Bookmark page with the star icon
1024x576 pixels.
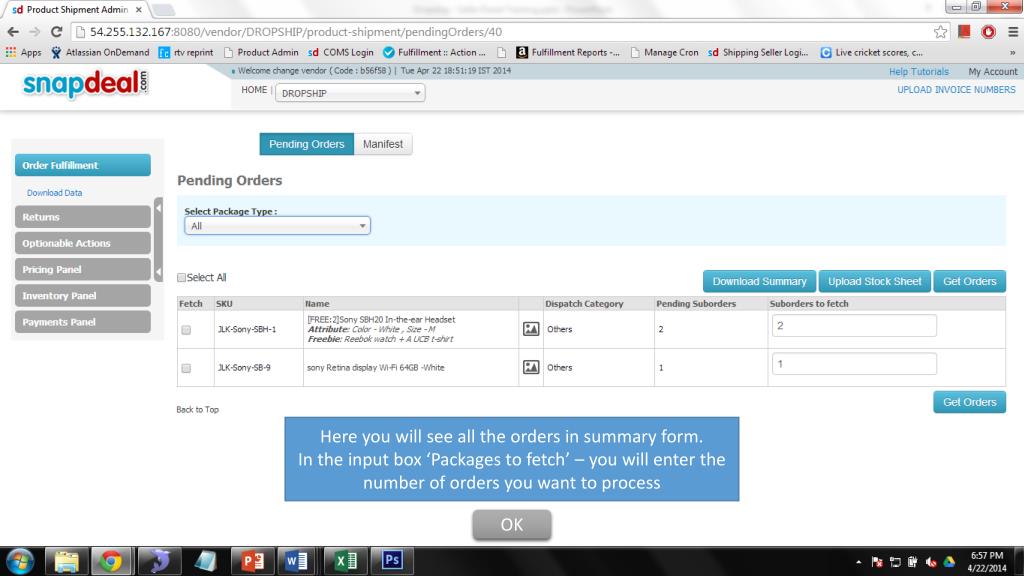940,31
